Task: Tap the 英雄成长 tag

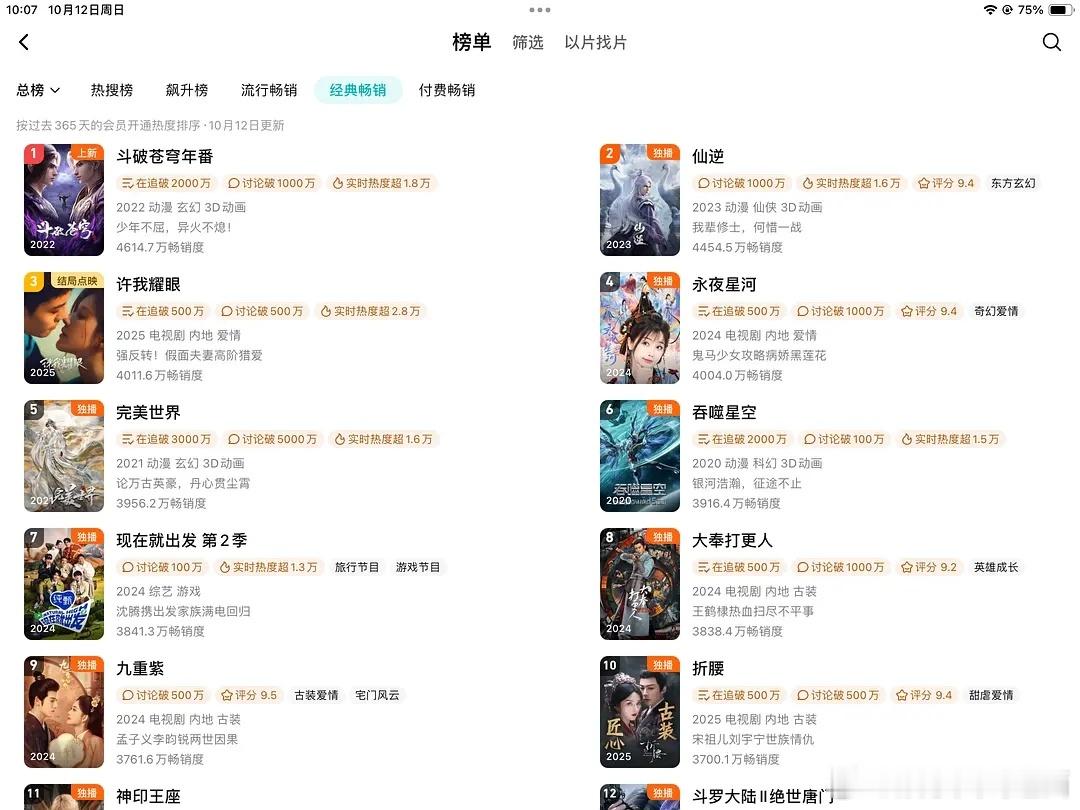Action: (x=996, y=568)
